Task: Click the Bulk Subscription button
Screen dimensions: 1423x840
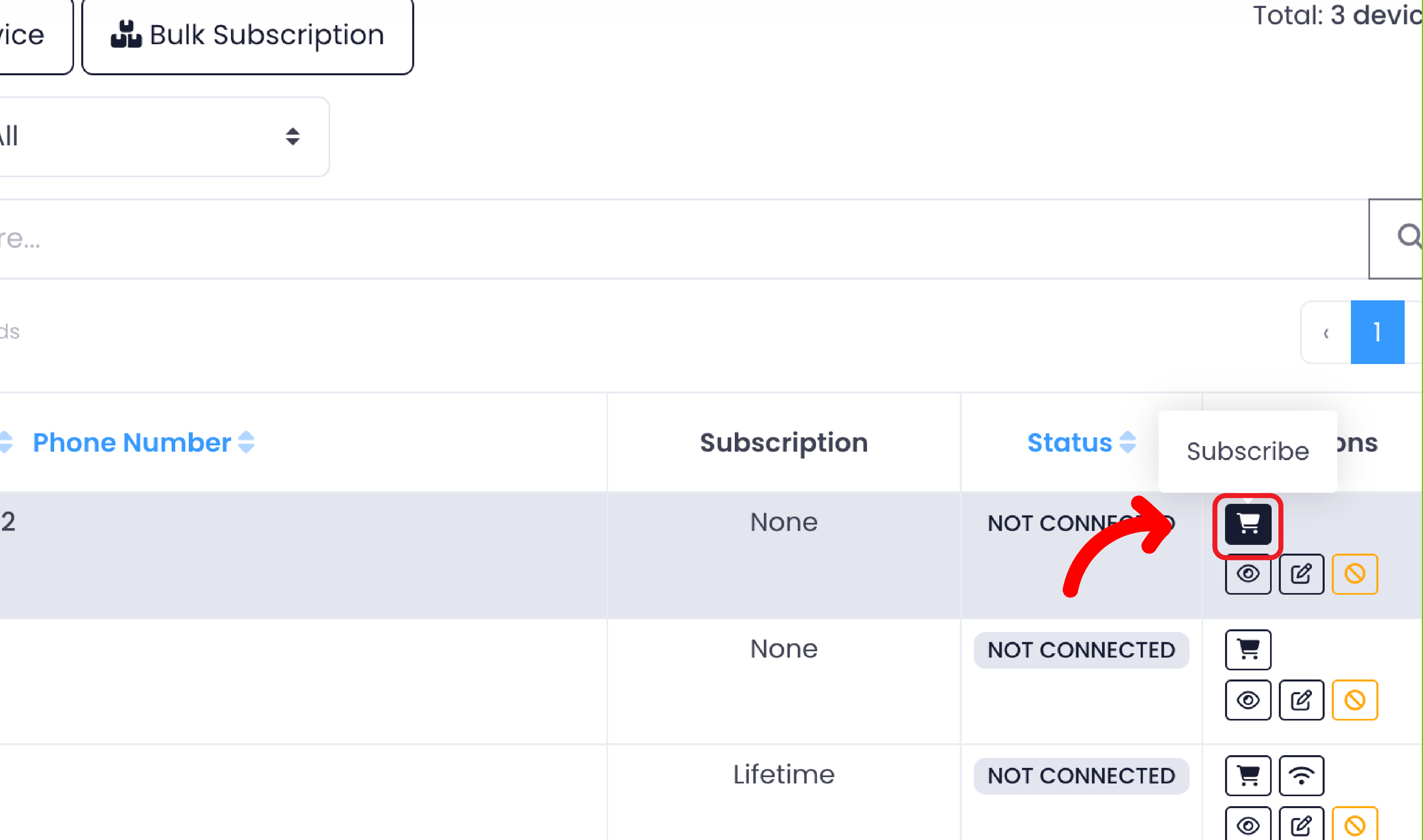Action: point(247,35)
